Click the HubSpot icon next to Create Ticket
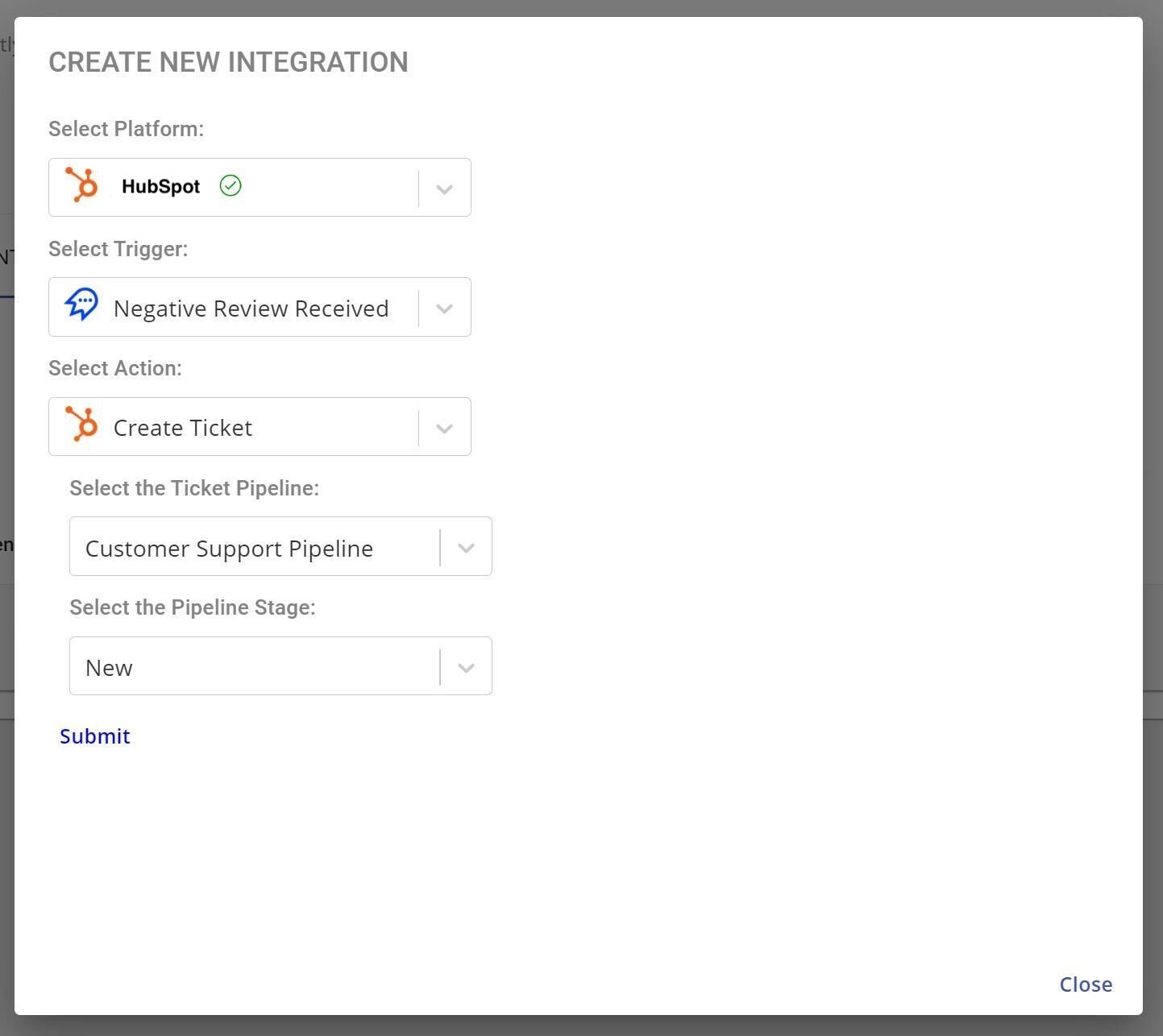Viewport: 1163px width, 1036px height. tap(81, 425)
